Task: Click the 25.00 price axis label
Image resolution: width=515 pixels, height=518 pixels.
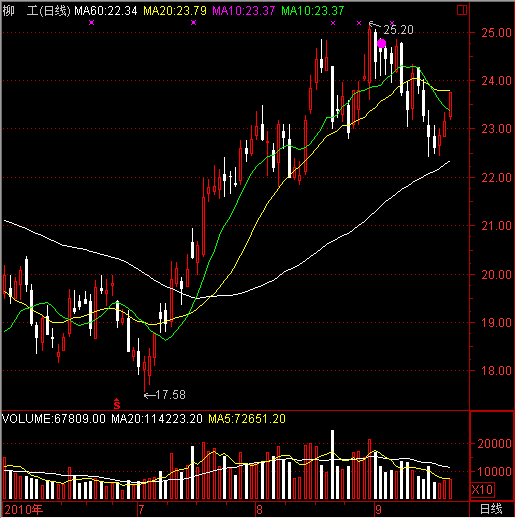Action: pyautogui.click(x=496, y=33)
